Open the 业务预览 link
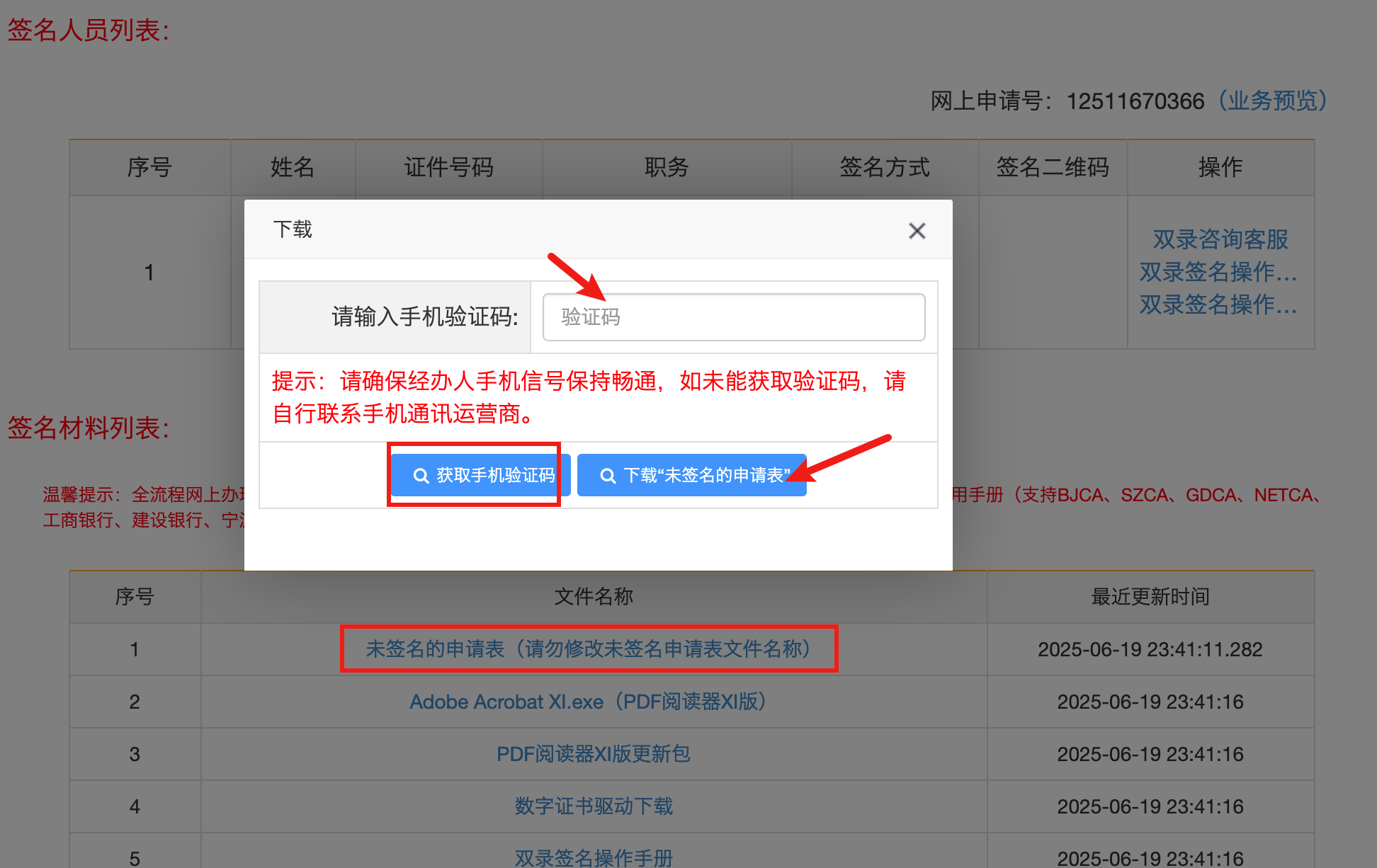1377x868 pixels. (x=1272, y=101)
